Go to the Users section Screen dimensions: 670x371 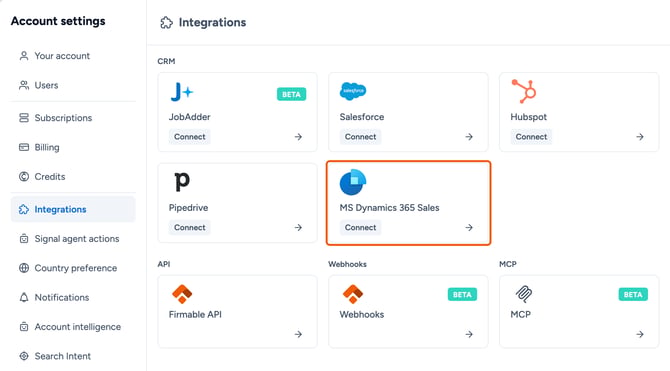pos(73,85)
